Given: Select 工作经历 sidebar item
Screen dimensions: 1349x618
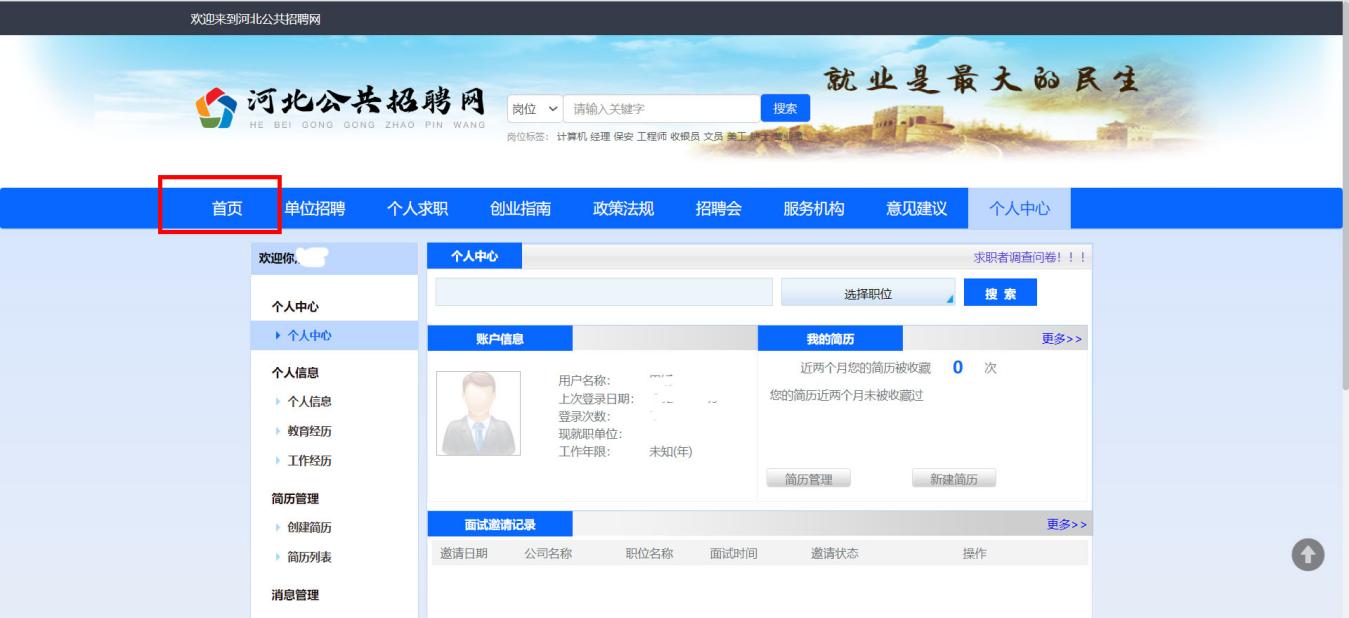Looking at the screenshot, I should click(309, 461).
